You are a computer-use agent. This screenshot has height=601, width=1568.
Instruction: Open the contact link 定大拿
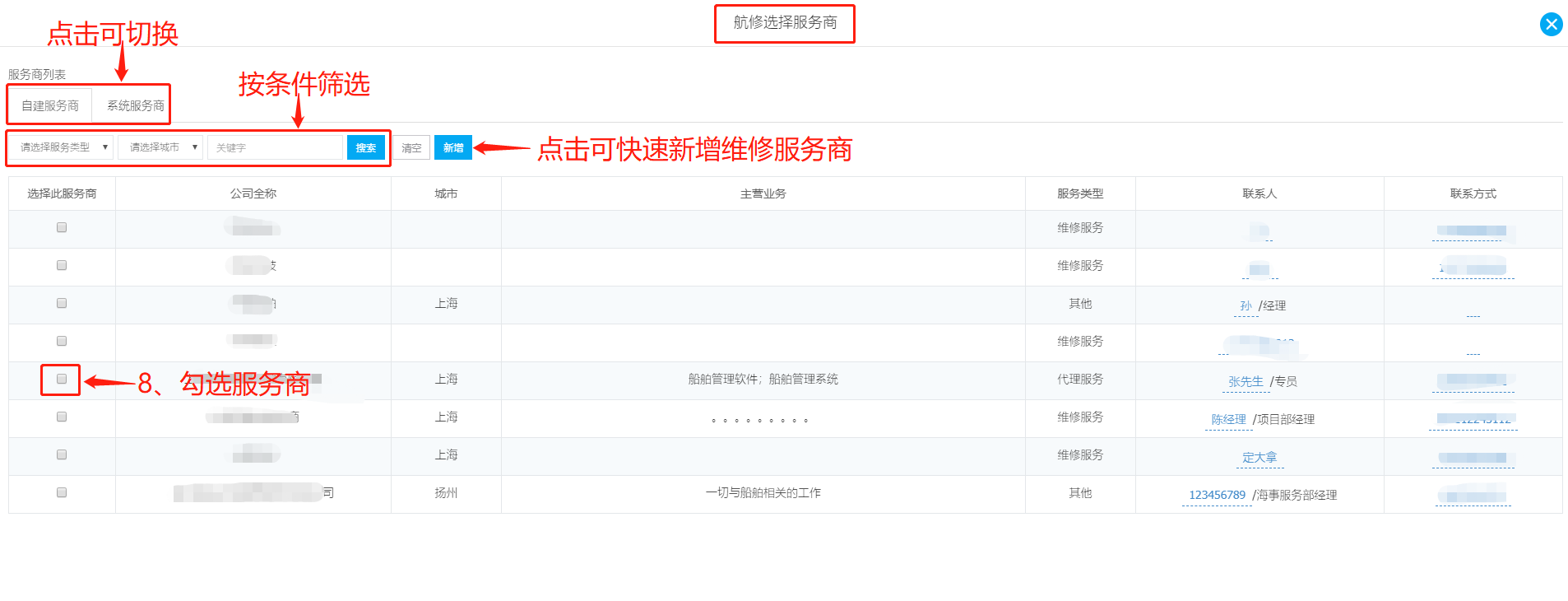1260,457
